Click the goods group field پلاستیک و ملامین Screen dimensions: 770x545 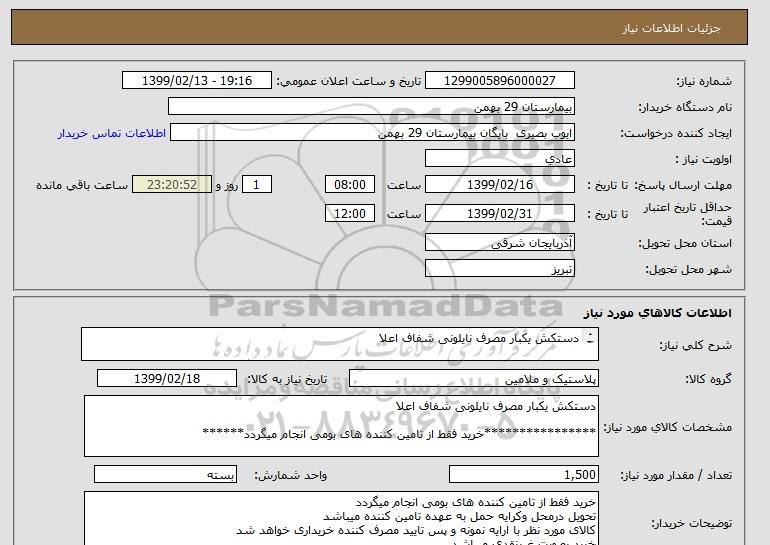(x=473, y=379)
